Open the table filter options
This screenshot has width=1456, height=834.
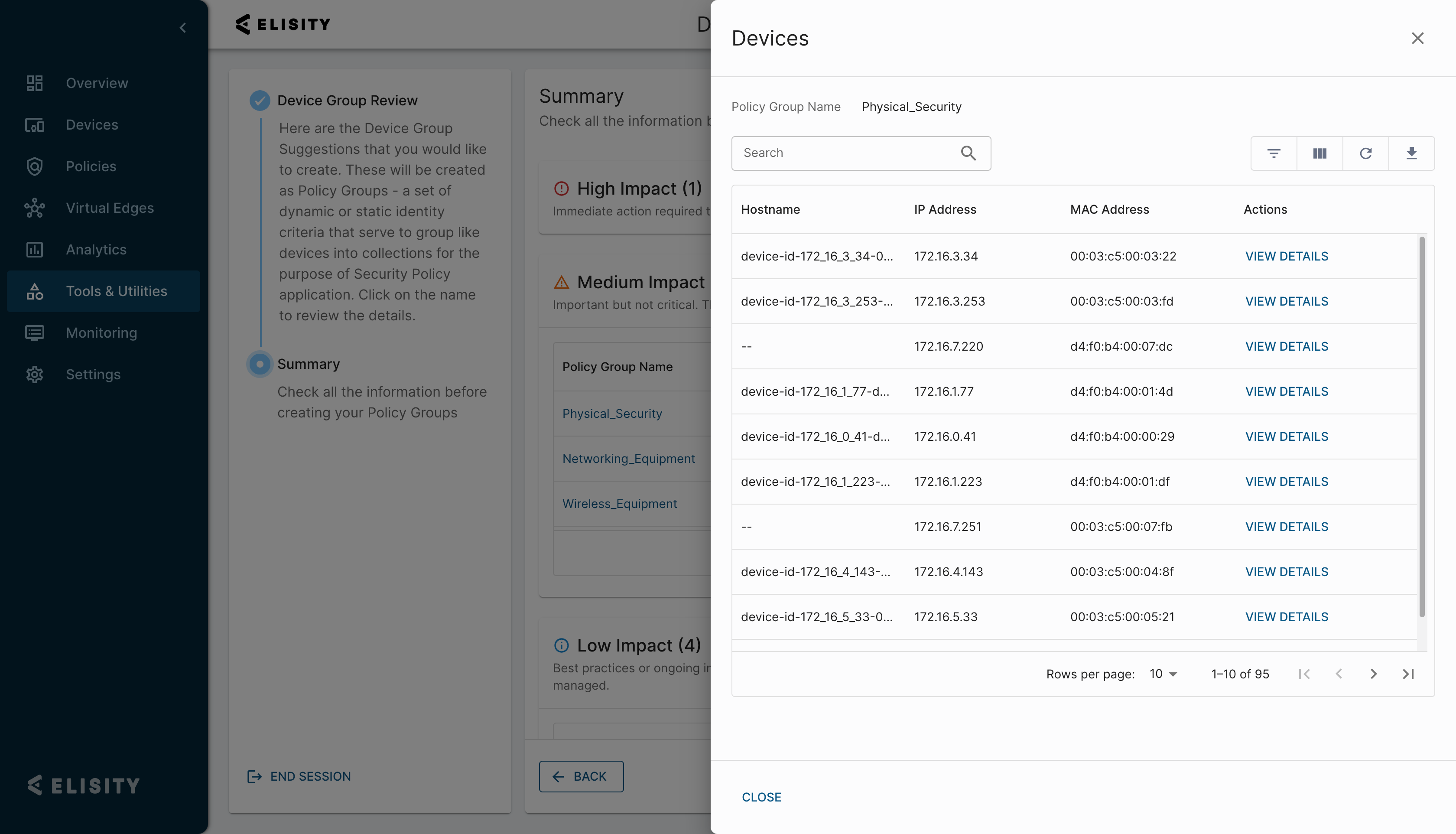pos(1274,153)
